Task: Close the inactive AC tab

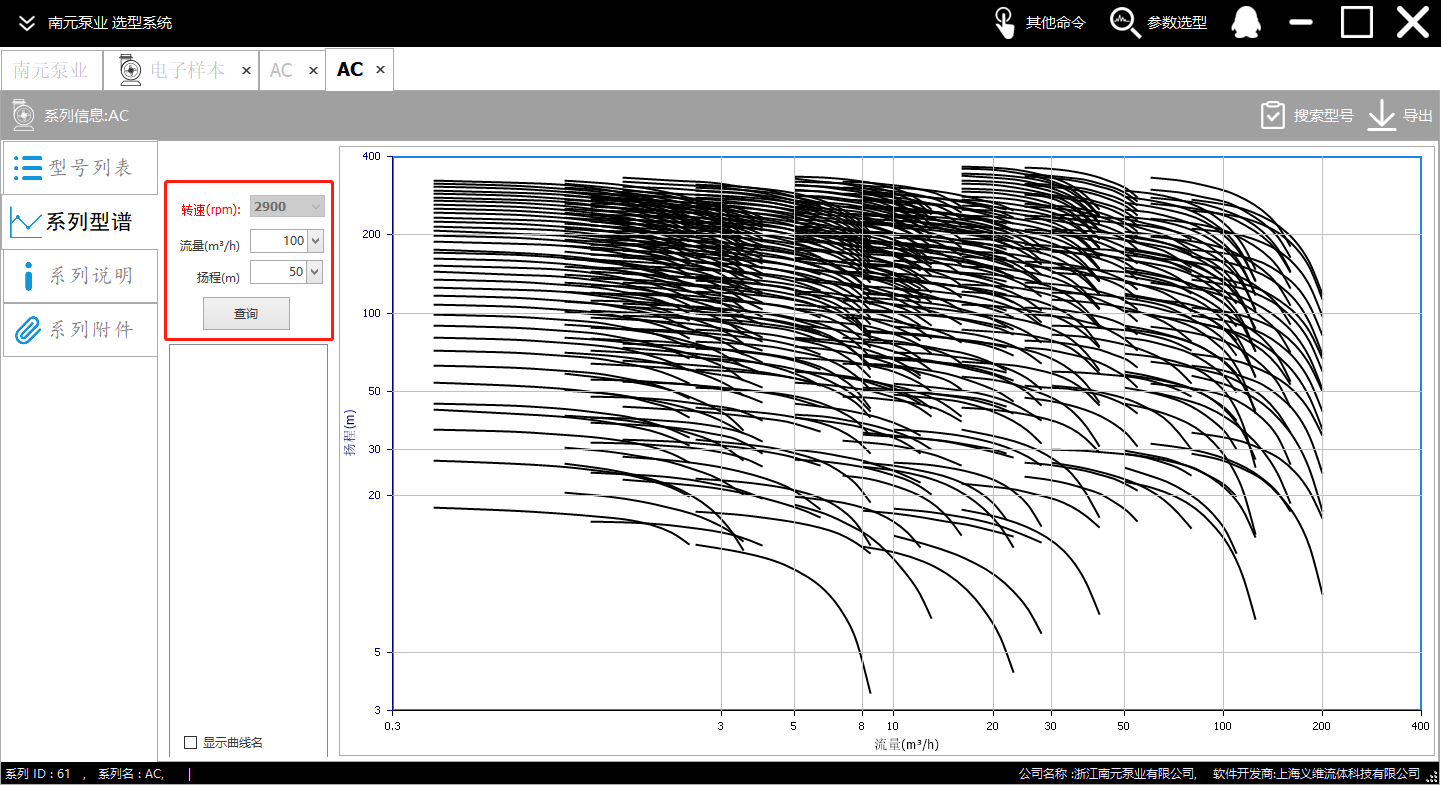Action: 313,70
